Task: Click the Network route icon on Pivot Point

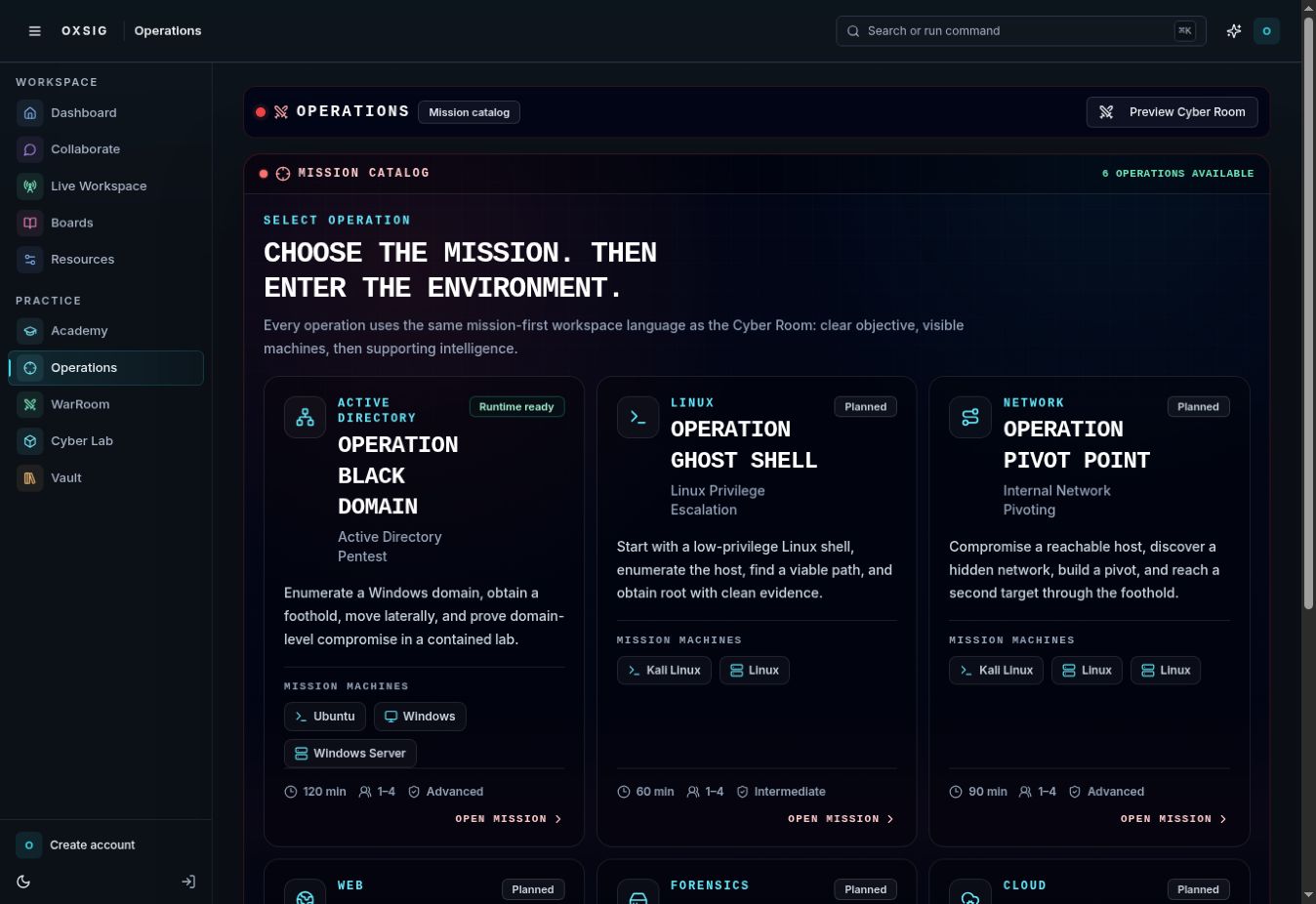Action: [x=970, y=418]
